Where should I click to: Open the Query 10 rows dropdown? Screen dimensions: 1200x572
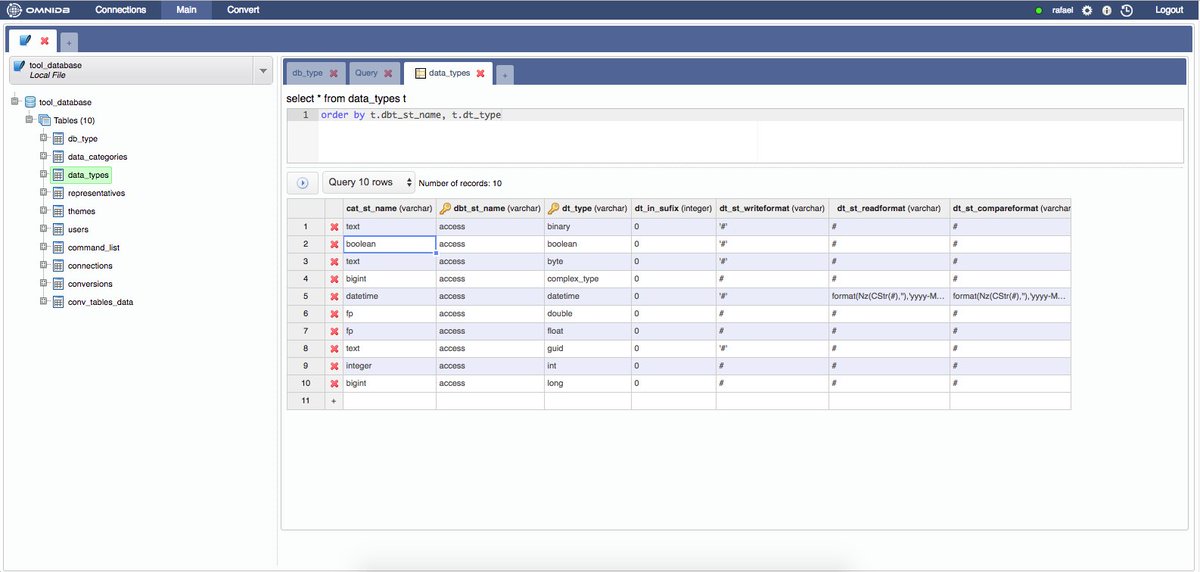coord(370,182)
